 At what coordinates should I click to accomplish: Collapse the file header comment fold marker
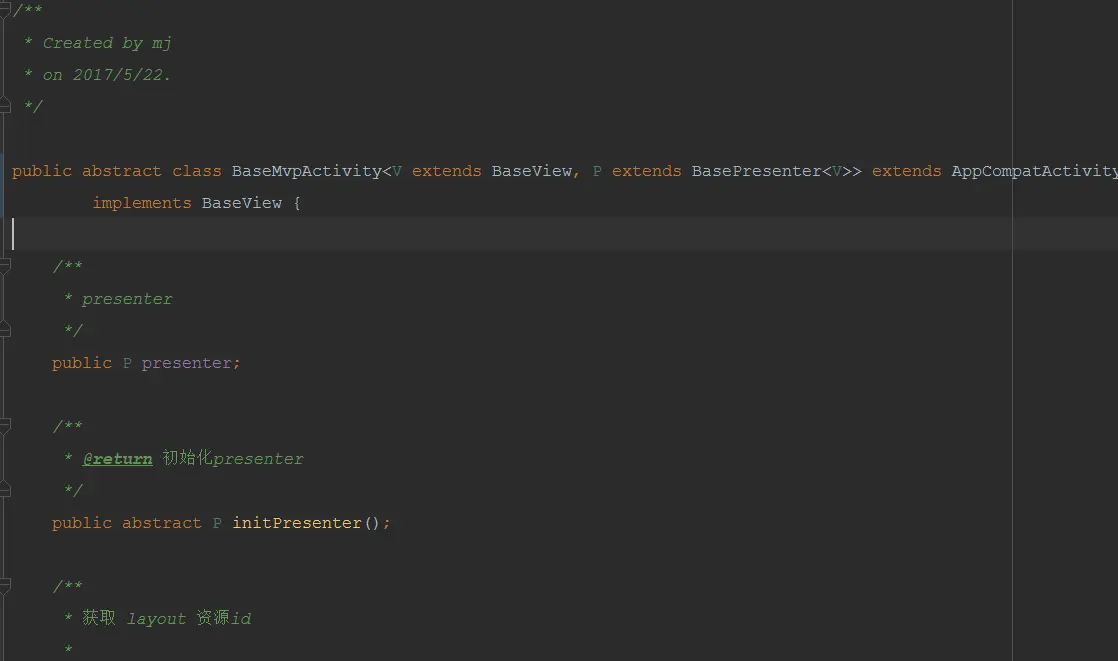5,10
